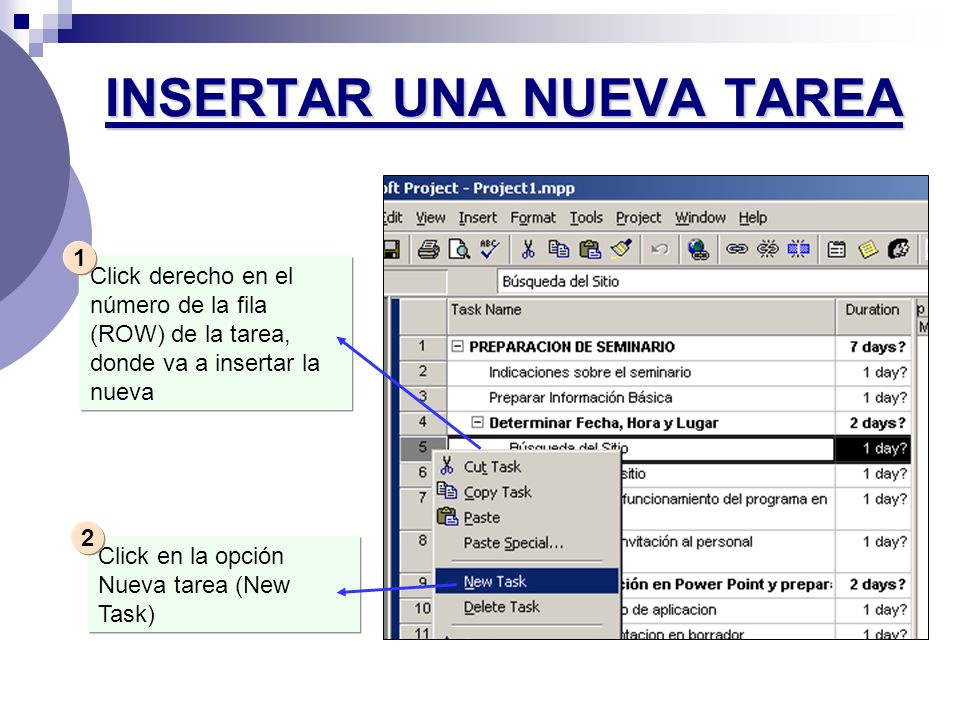Click 'PREPARACION DE SEMINARIO' task name
Viewport: 960px width, 720px height.
pos(572,347)
